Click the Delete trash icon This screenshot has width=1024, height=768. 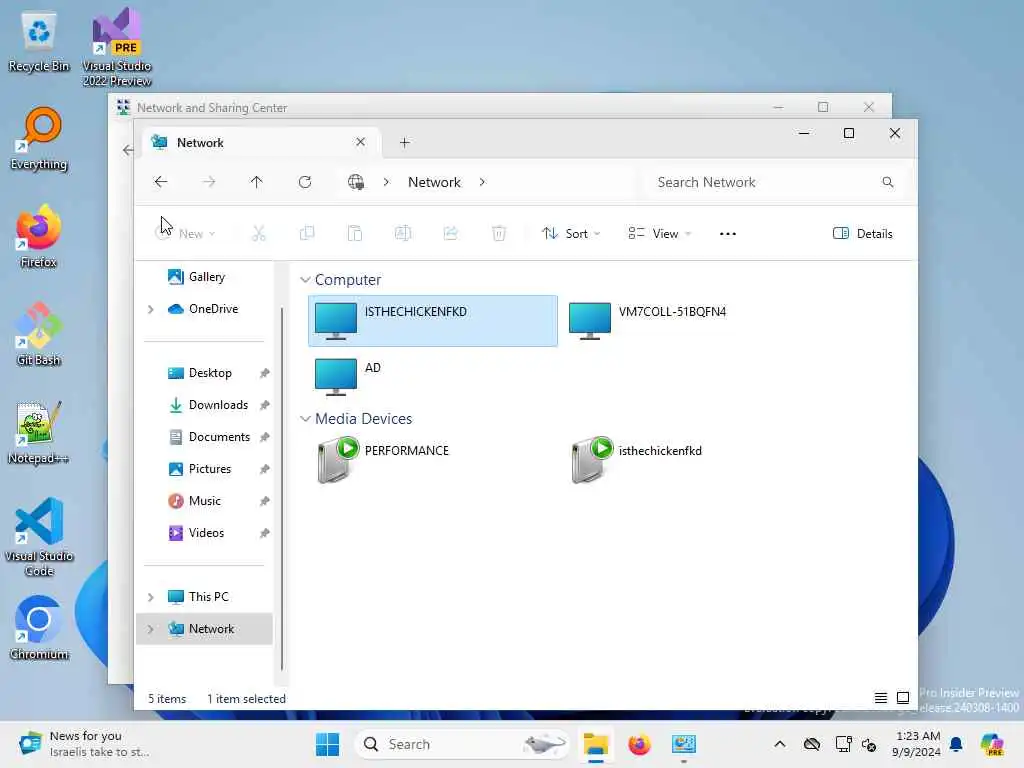(x=499, y=233)
